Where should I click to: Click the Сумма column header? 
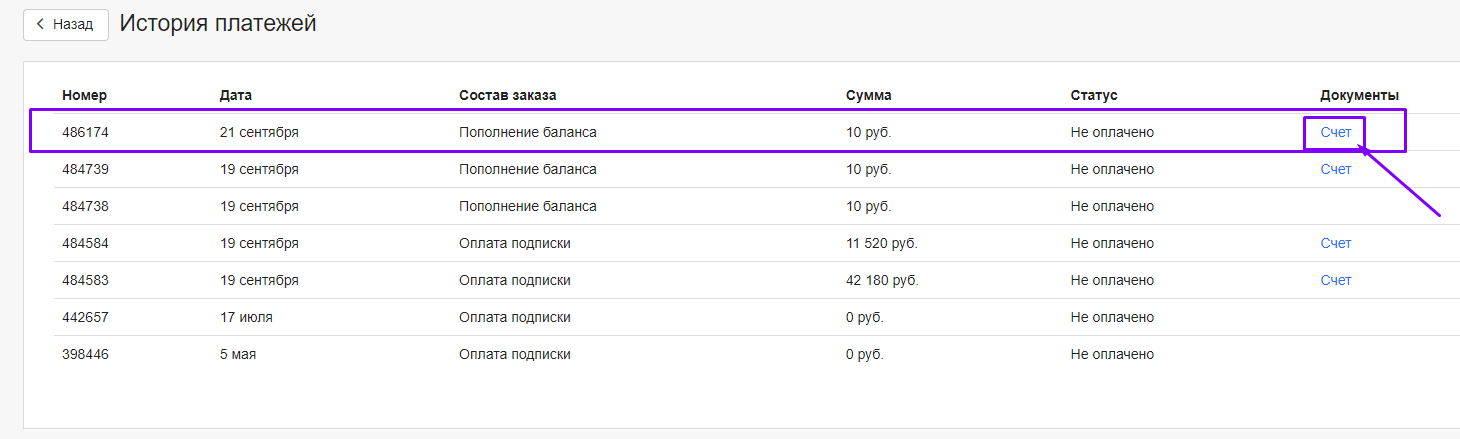(868, 95)
